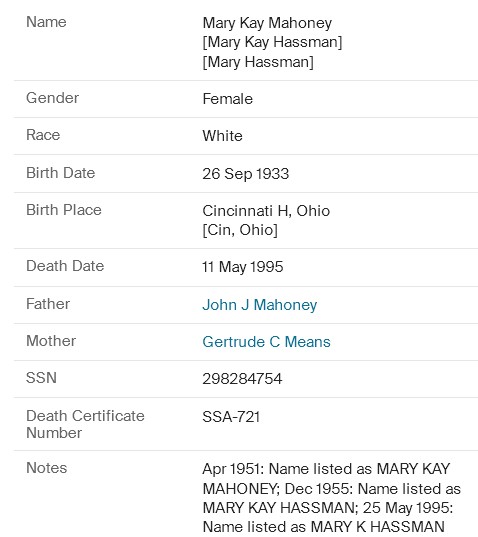Click the Birth Place field label

point(64,210)
